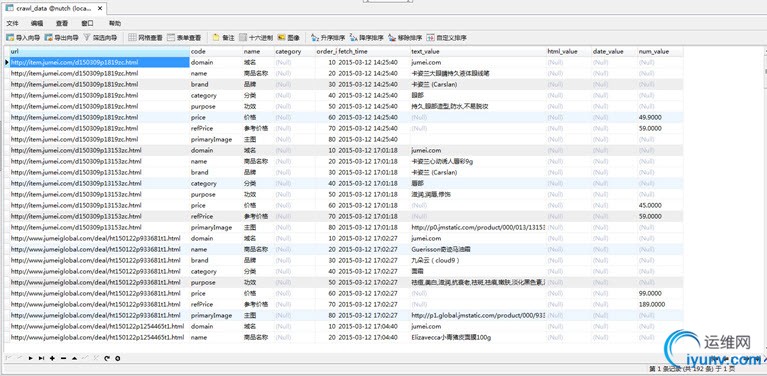Open the 导入向导 import wizard

point(23,37)
